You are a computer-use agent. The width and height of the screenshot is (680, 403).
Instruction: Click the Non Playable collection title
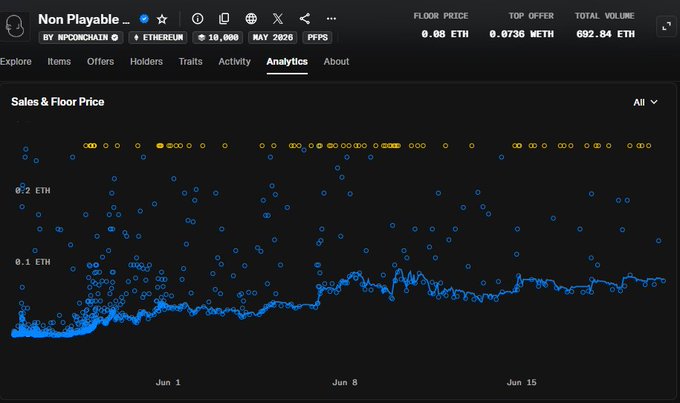coord(84,20)
